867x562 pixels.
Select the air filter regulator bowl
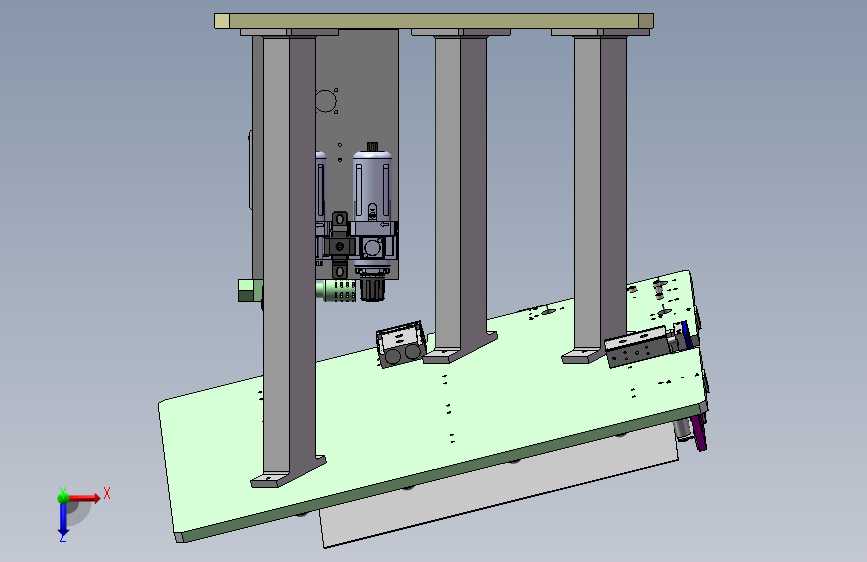point(373,185)
